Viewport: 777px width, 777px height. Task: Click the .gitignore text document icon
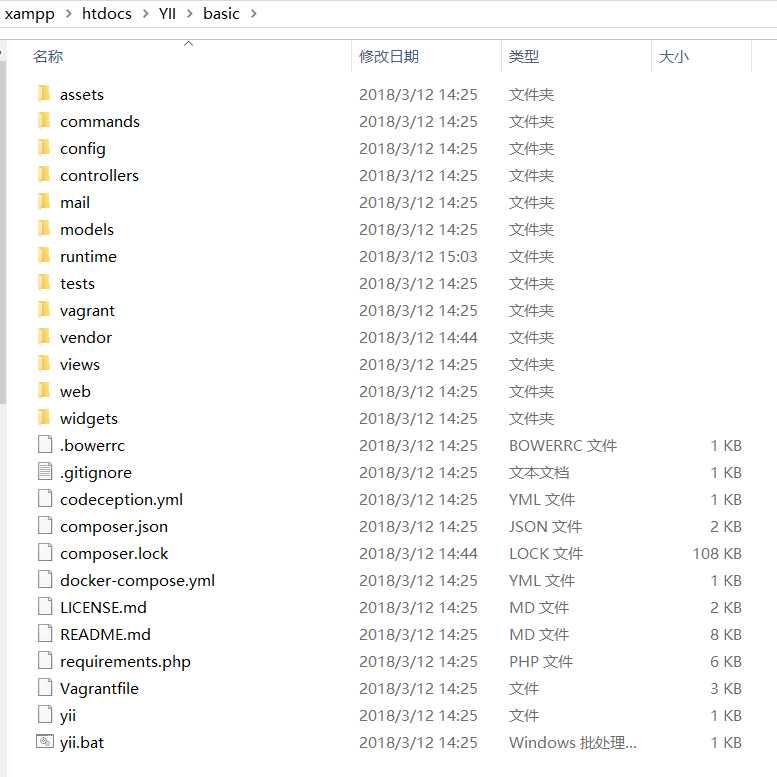pos(45,471)
